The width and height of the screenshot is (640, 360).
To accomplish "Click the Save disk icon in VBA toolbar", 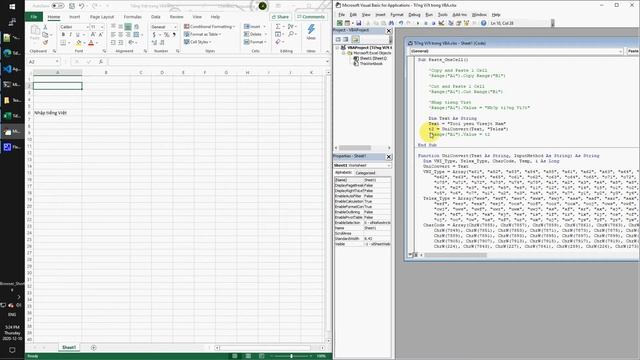I will 358,23.
